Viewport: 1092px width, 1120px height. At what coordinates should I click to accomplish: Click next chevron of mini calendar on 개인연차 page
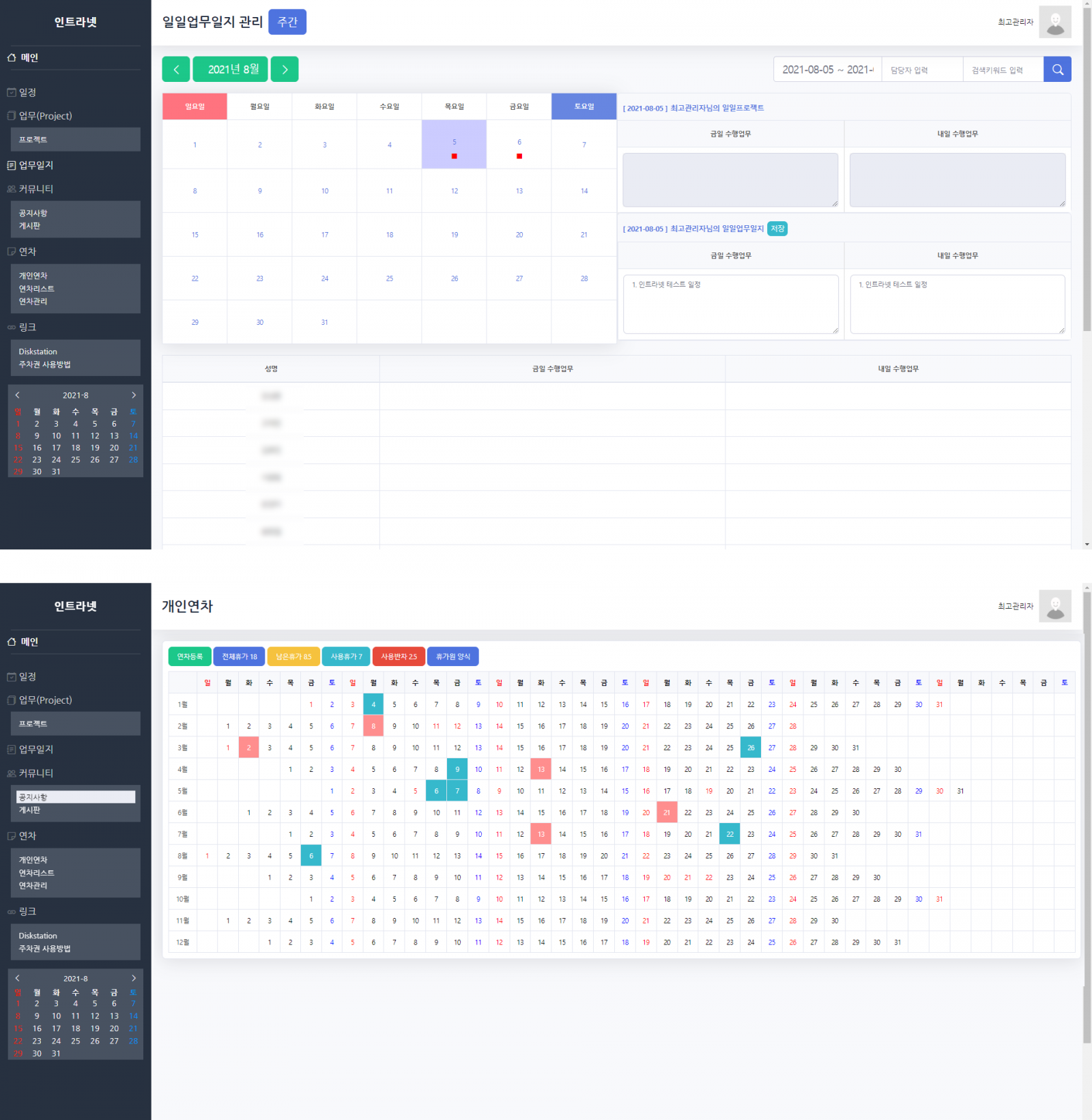(x=134, y=978)
